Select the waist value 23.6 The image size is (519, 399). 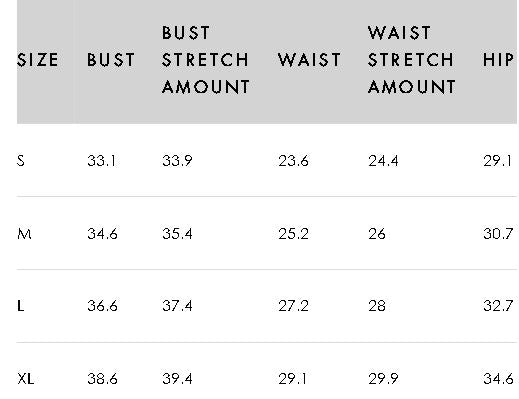coord(293,161)
